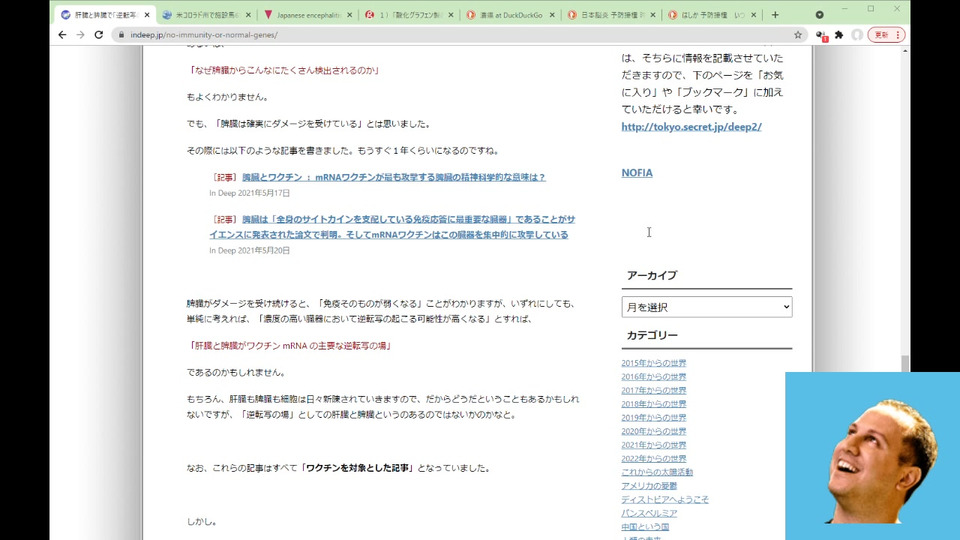Open the 脾臓とワクチン article link
This screenshot has height=540, width=960.
pyautogui.click(x=394, y=177)
